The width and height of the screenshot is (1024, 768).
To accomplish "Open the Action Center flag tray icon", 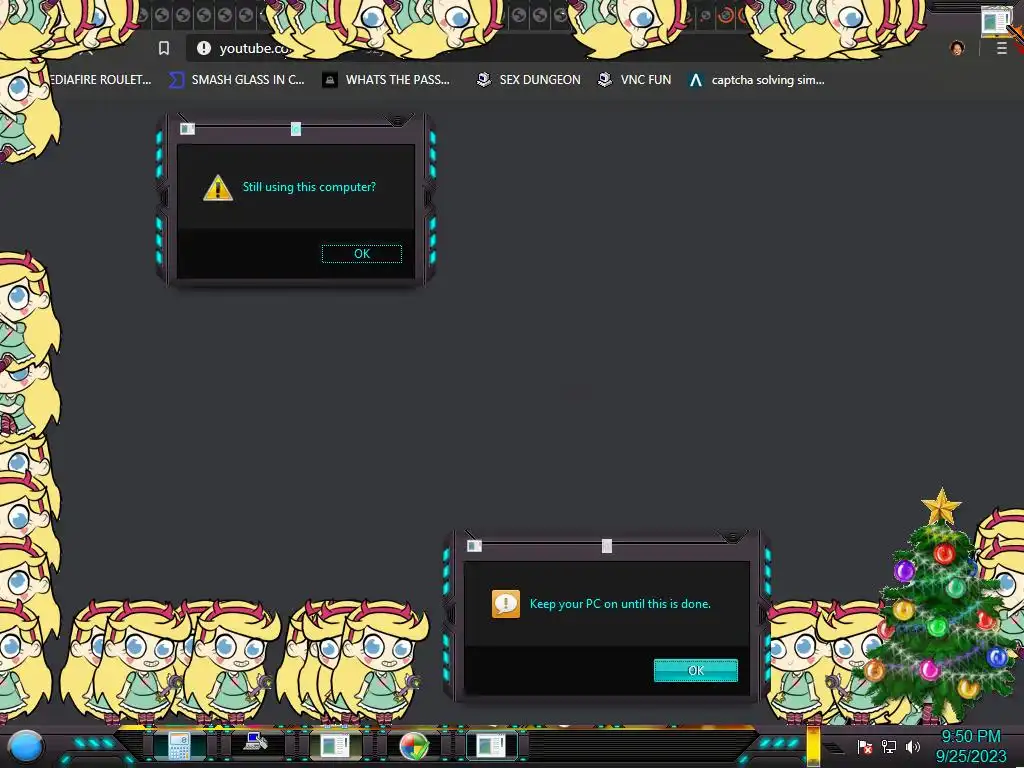I will tap(865, 747).
